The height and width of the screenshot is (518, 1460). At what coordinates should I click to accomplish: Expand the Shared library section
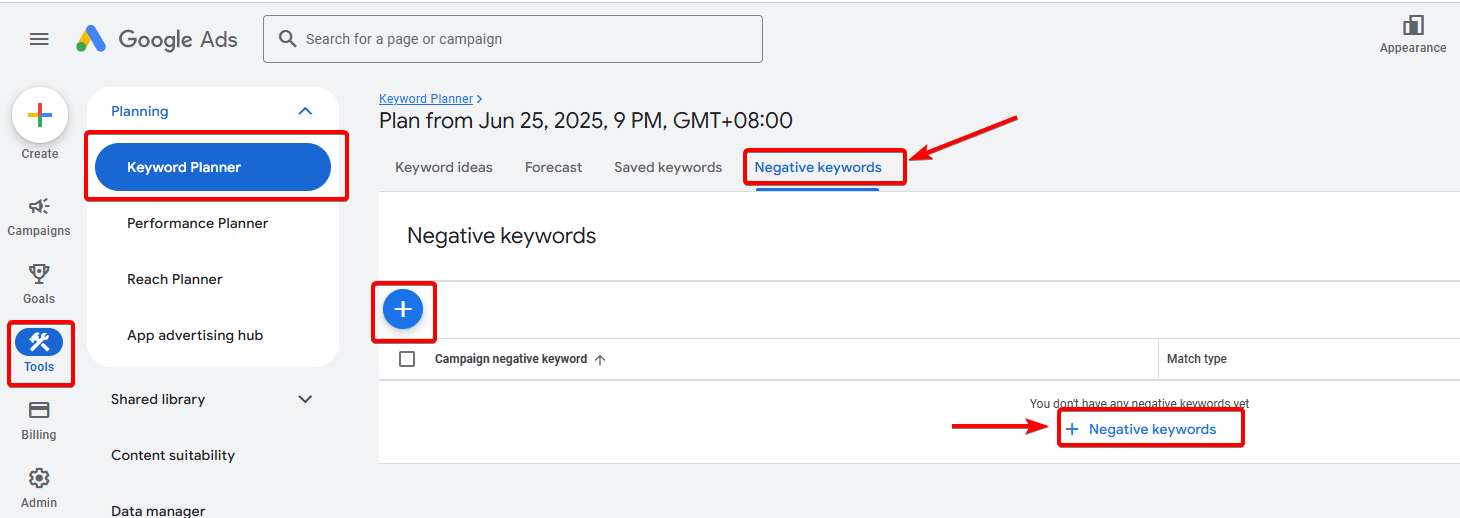coord(306,399)
